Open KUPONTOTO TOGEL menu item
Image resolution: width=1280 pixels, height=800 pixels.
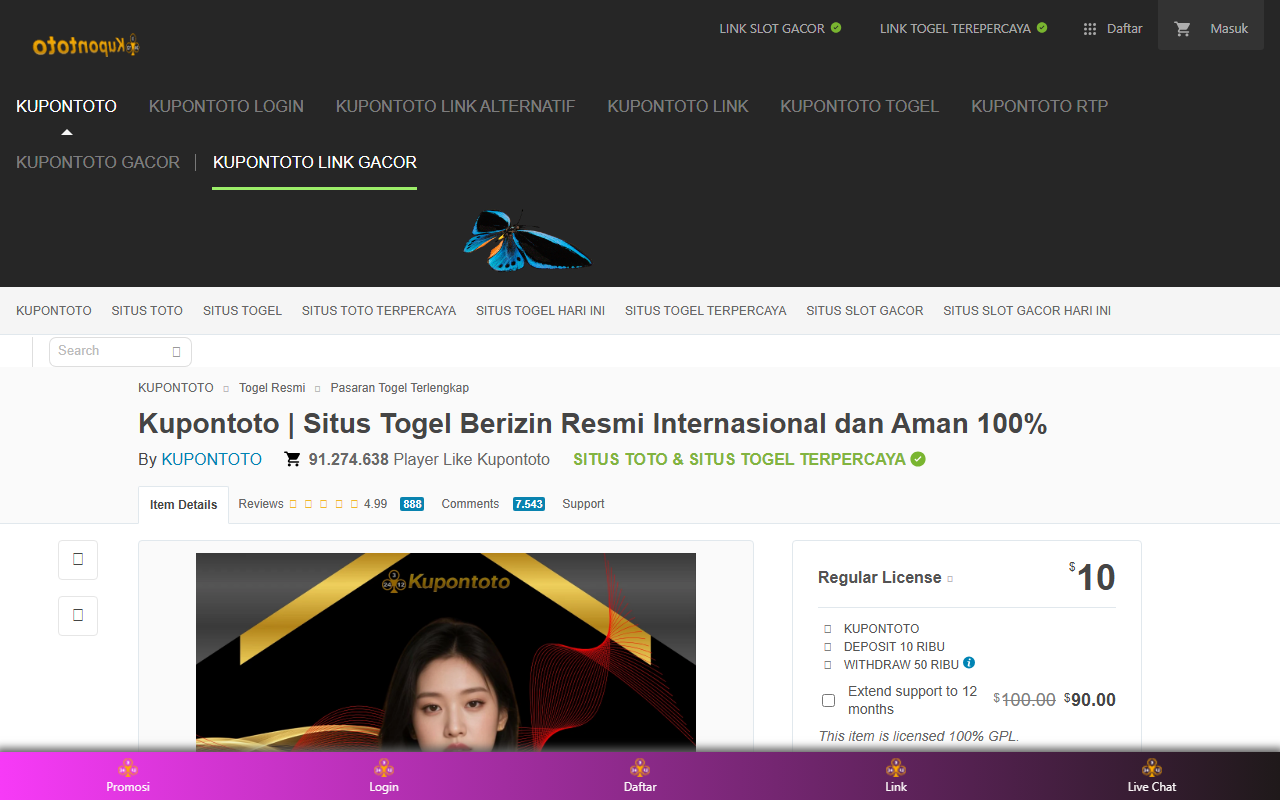pos(860,106)
